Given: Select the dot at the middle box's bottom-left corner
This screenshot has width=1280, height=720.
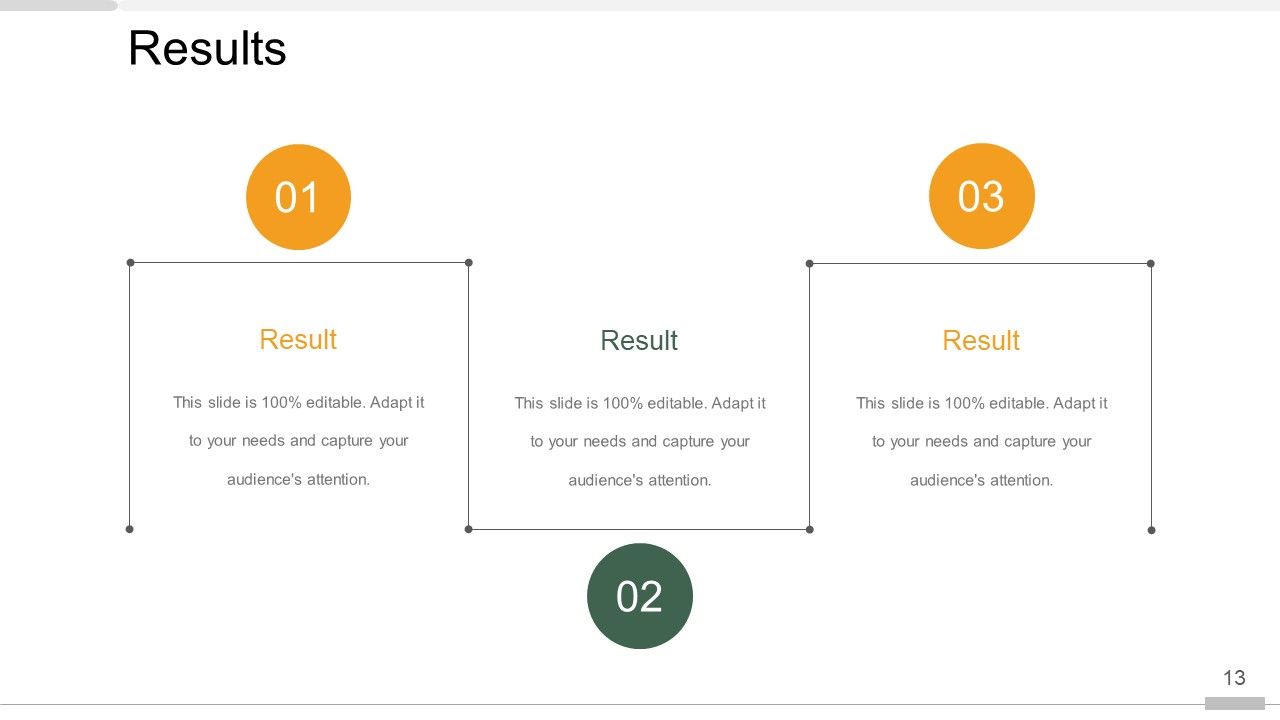Looking at the screenshot, I should (x=469, y=529).
